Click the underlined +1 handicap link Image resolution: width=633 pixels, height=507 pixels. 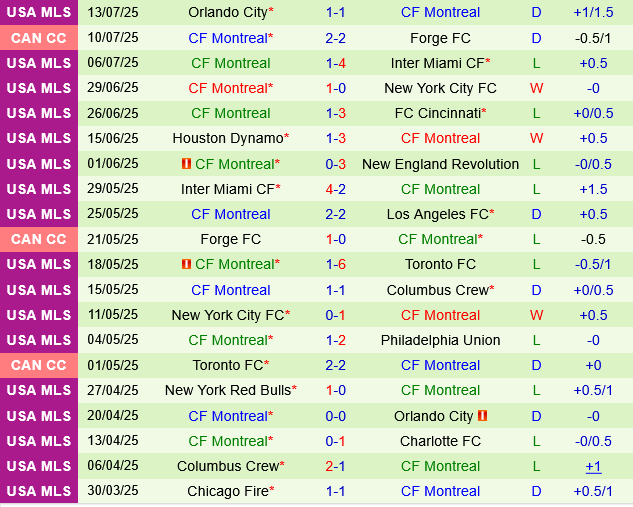pyautogui.click(x=593, y=466)
